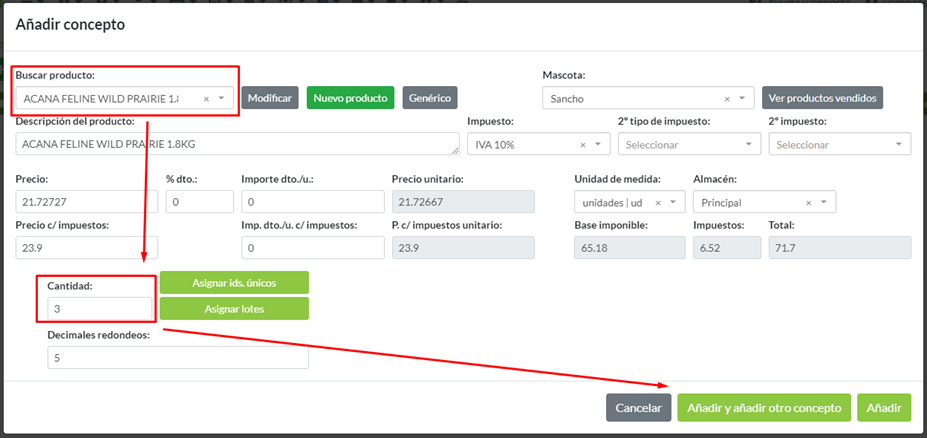Create a Nuevo producto
The width and height of the screenshot is (927, 438).
(350, 98)
